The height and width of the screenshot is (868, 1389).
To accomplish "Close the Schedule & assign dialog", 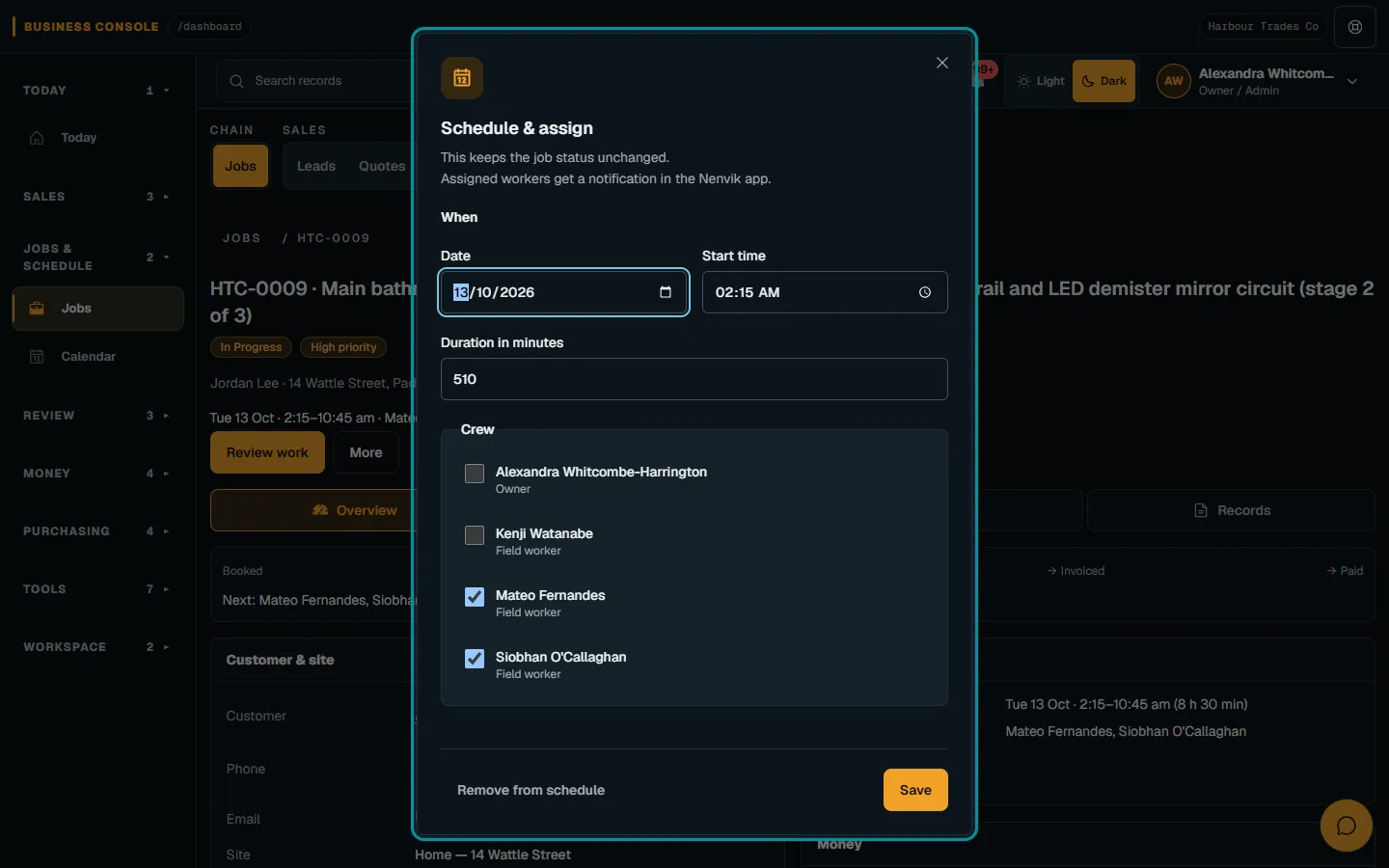I will tap(942, 63).
